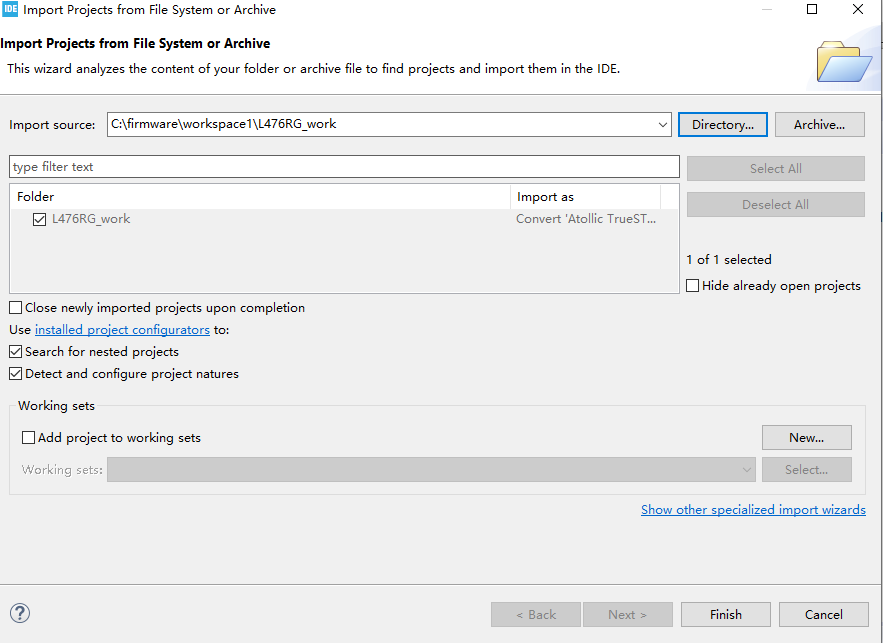Uncheck the L476RG_work folder checkbox
The width and height of the screenshot is (883, 643).
40,220
